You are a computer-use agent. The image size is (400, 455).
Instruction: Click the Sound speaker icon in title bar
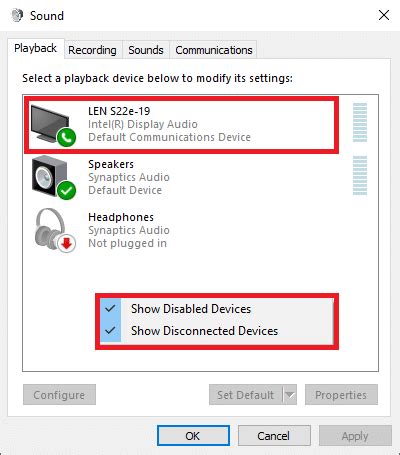(x=17, y=15)
